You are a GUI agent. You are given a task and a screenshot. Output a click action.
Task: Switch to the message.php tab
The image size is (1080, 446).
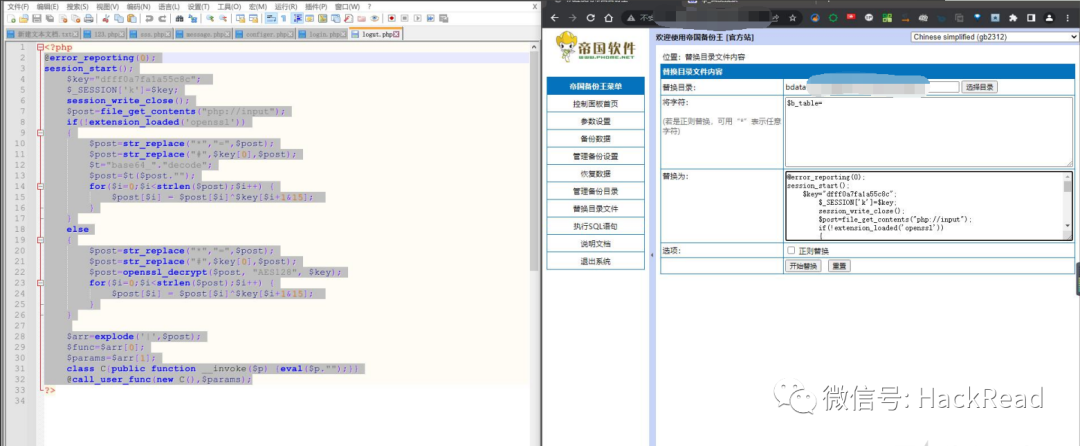click(x=203, y=34)
